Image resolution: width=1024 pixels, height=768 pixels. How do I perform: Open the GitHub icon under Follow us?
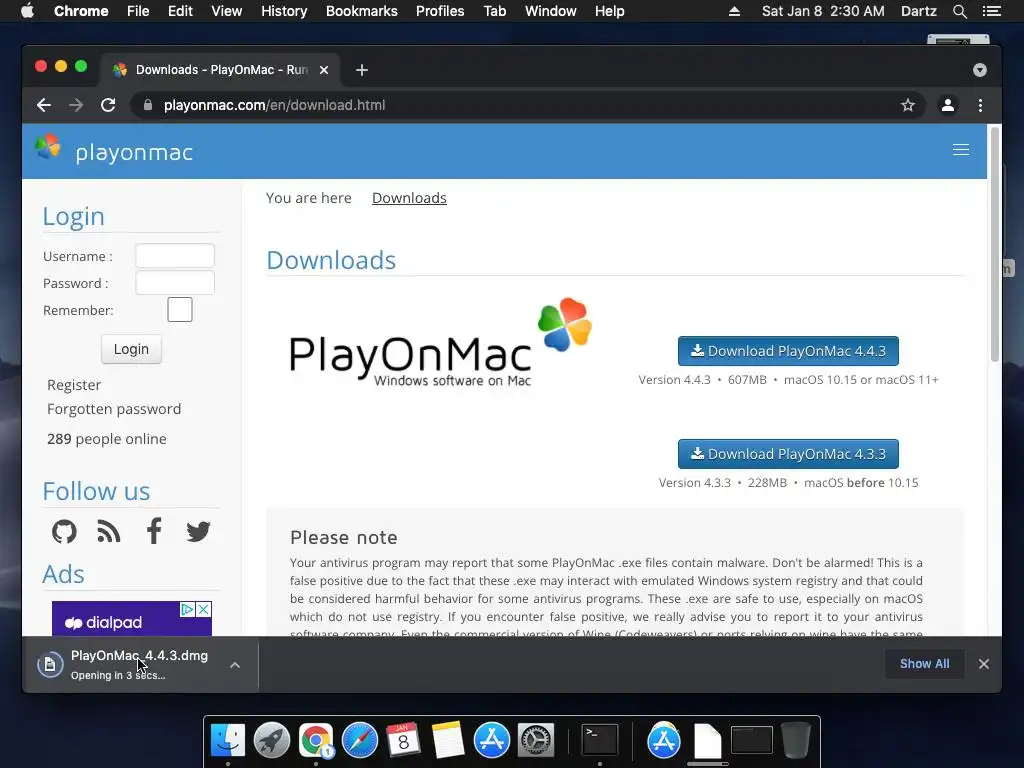(64, 532)
